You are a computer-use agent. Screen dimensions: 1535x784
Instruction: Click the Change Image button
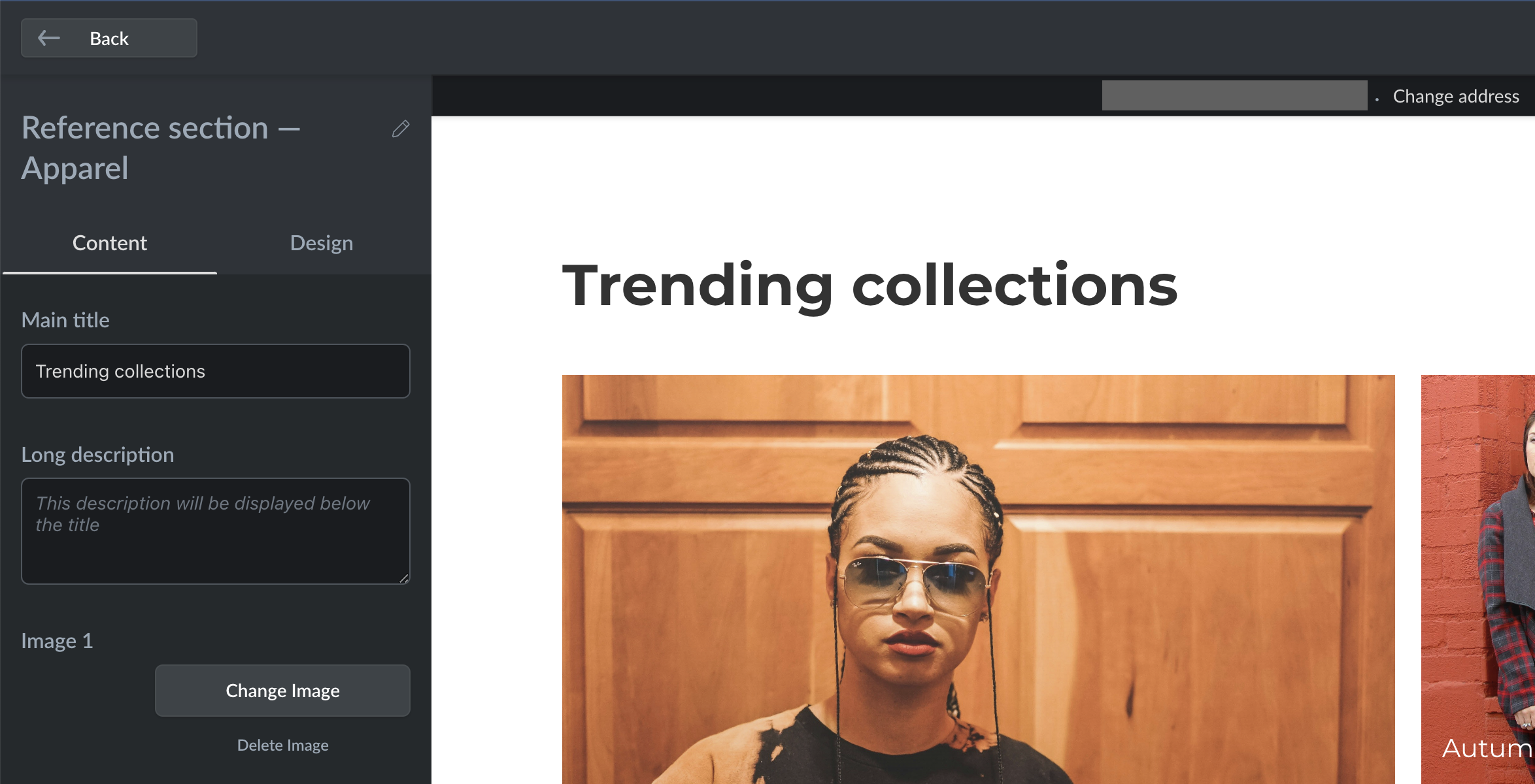282,690
